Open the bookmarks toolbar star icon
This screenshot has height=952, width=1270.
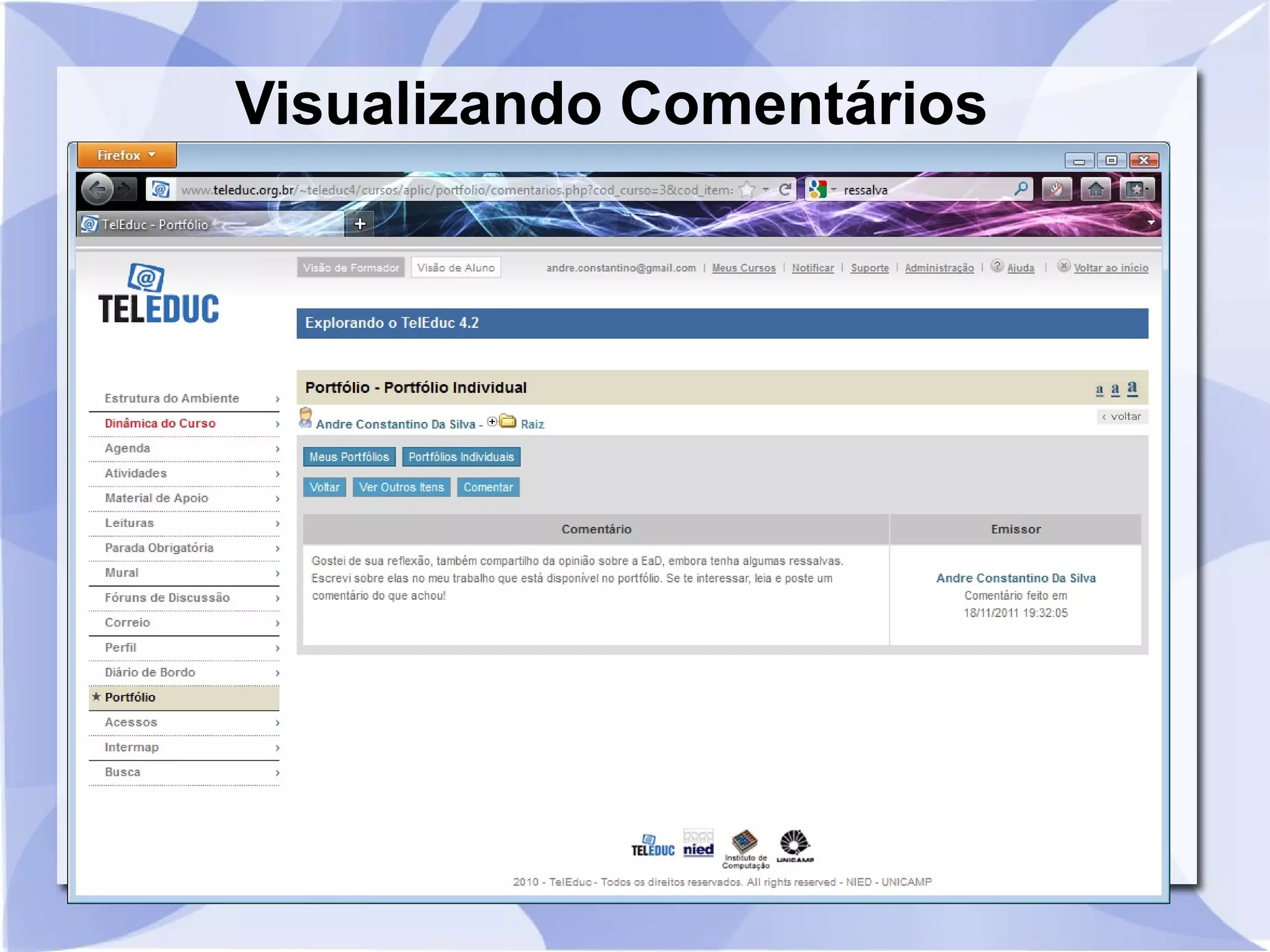pos(1137,189)
